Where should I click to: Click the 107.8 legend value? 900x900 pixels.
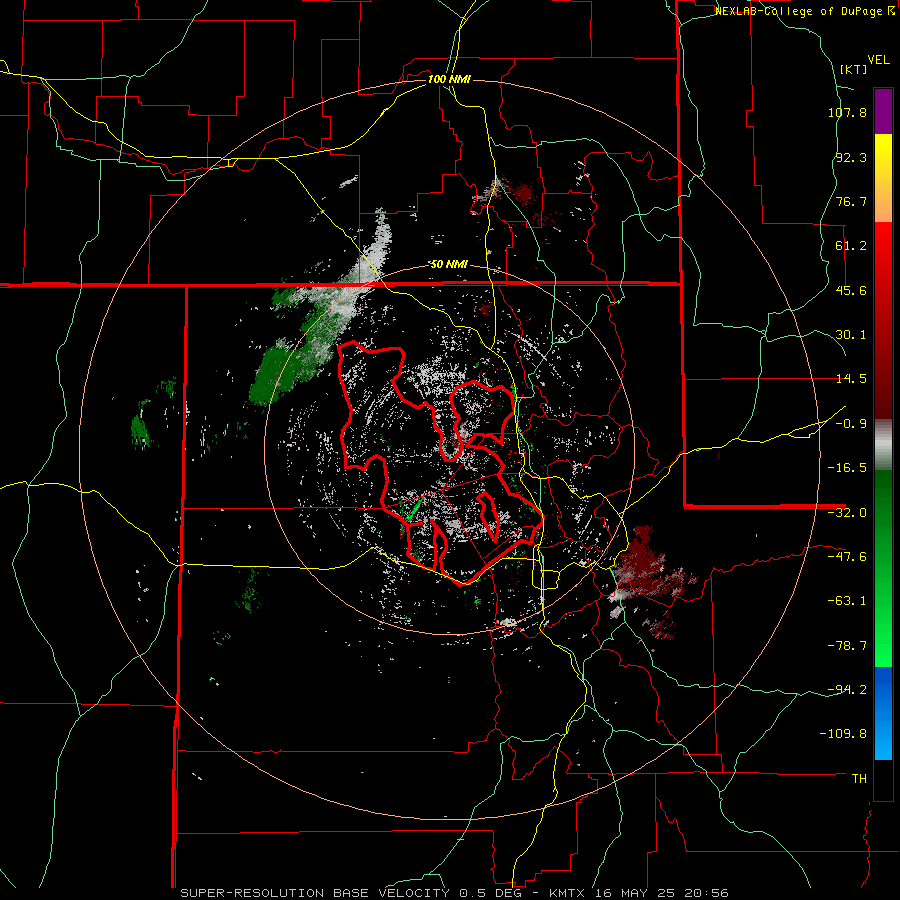point(847,112)
